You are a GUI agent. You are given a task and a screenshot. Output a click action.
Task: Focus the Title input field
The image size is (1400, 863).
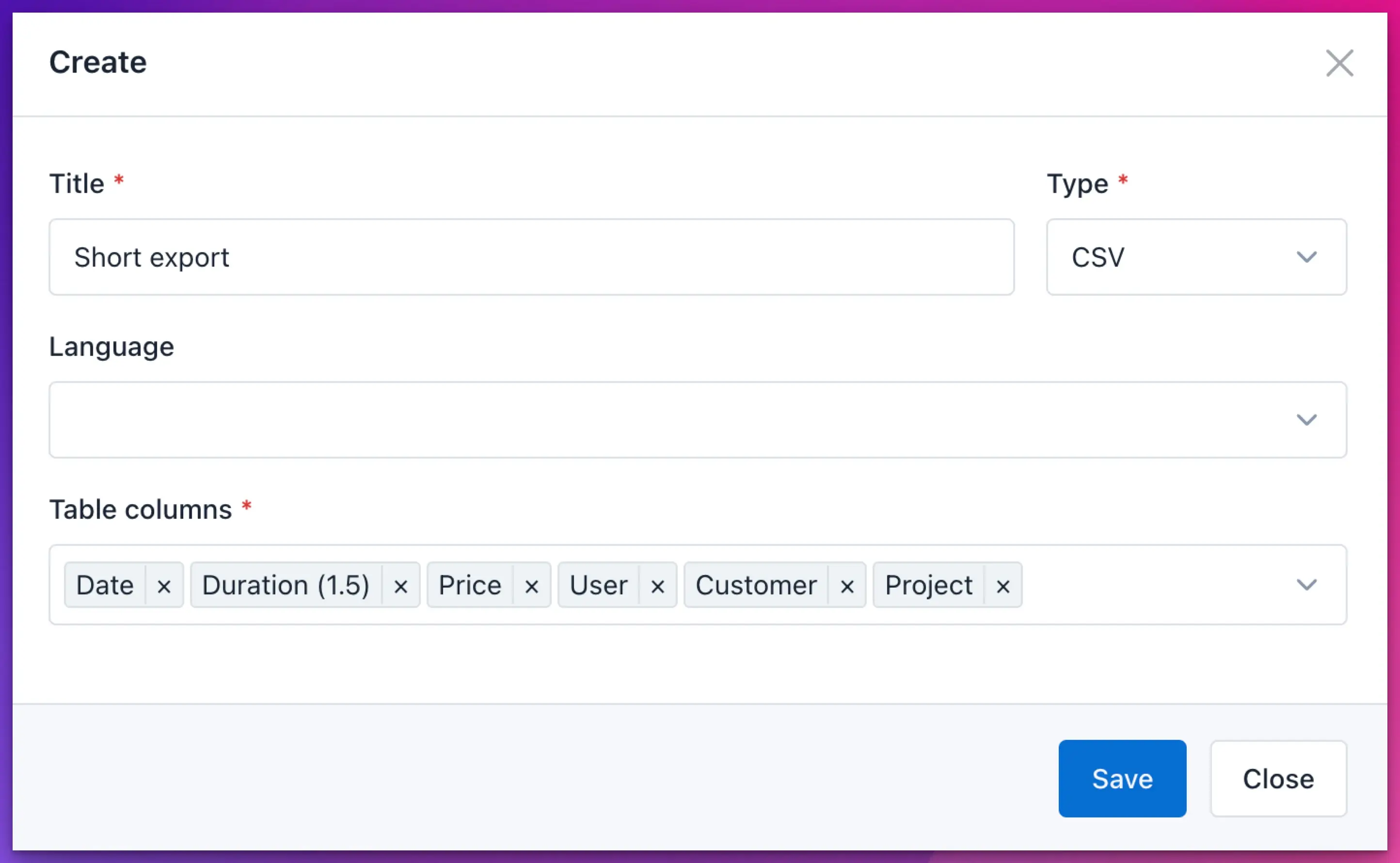(531, 257)
